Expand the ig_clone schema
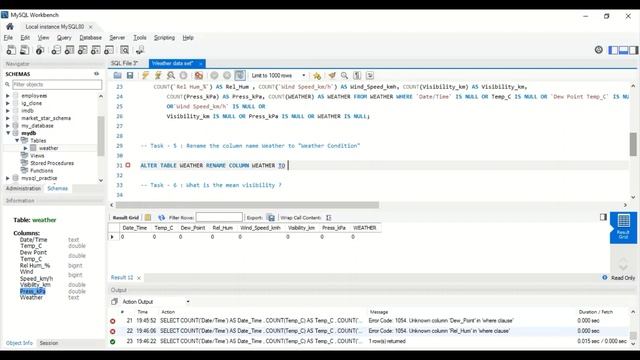The height and width of the screenshot is (360, 640). 8,103
